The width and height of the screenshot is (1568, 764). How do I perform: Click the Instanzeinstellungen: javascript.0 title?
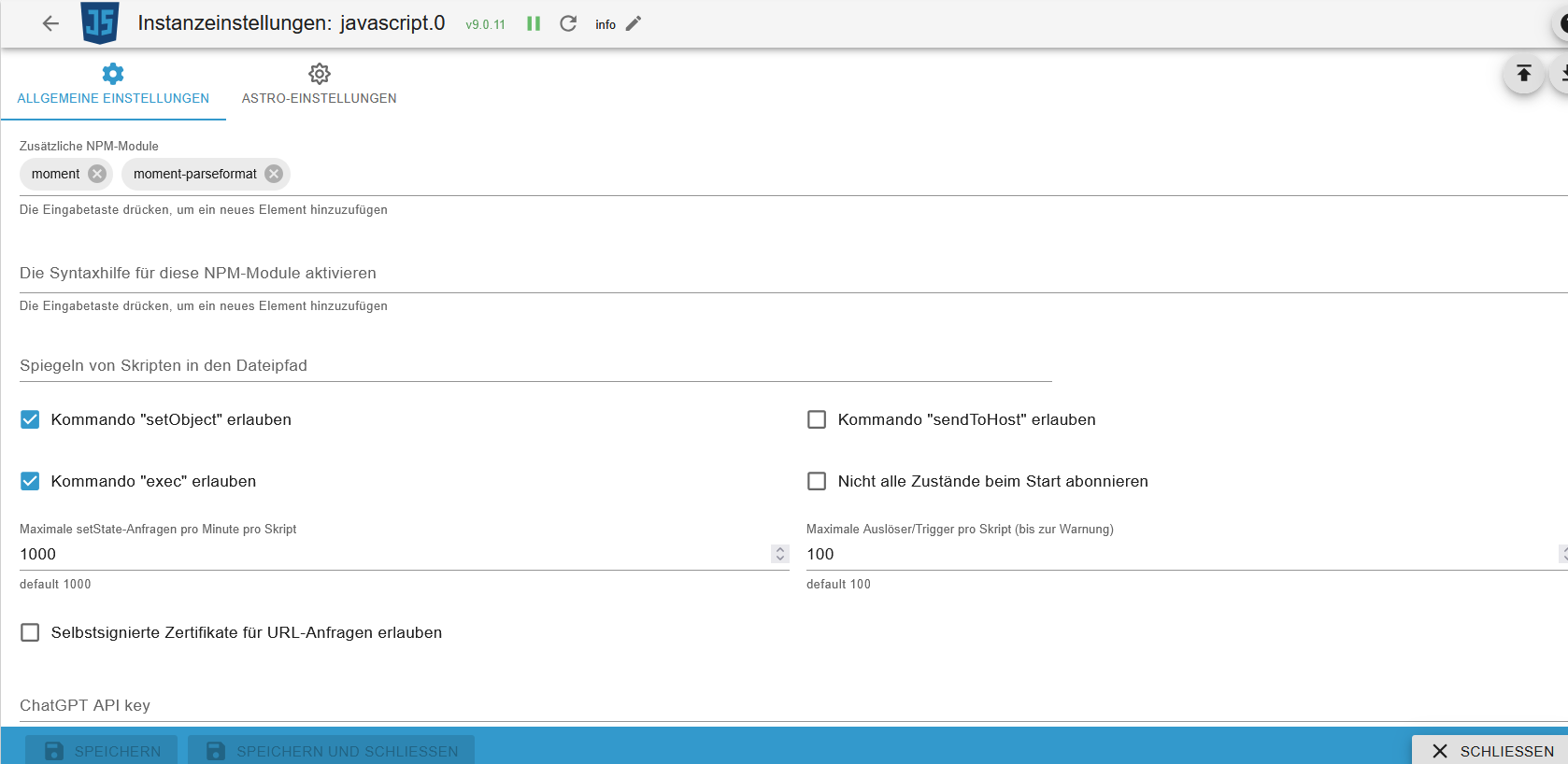coord(292,22)
